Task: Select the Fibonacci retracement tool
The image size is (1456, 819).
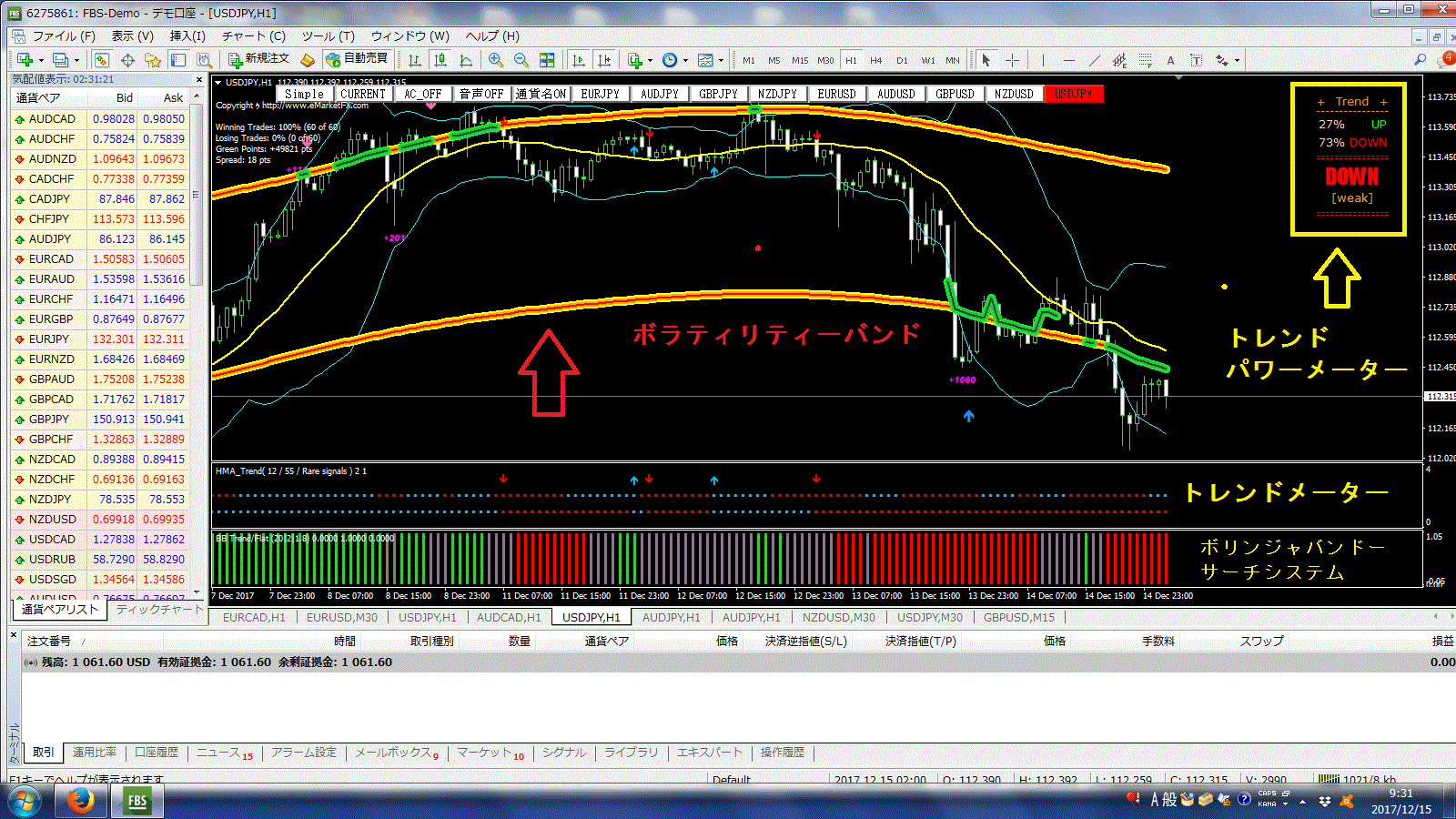Action: point(1145,60)
